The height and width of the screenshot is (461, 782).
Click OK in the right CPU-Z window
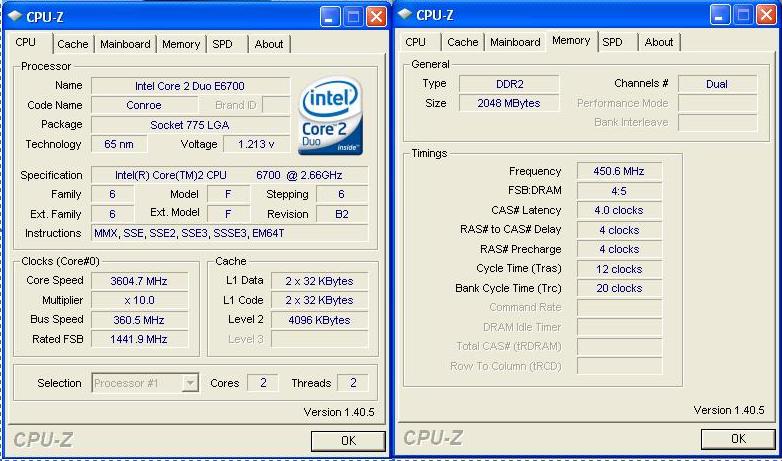tap(738, 439)
